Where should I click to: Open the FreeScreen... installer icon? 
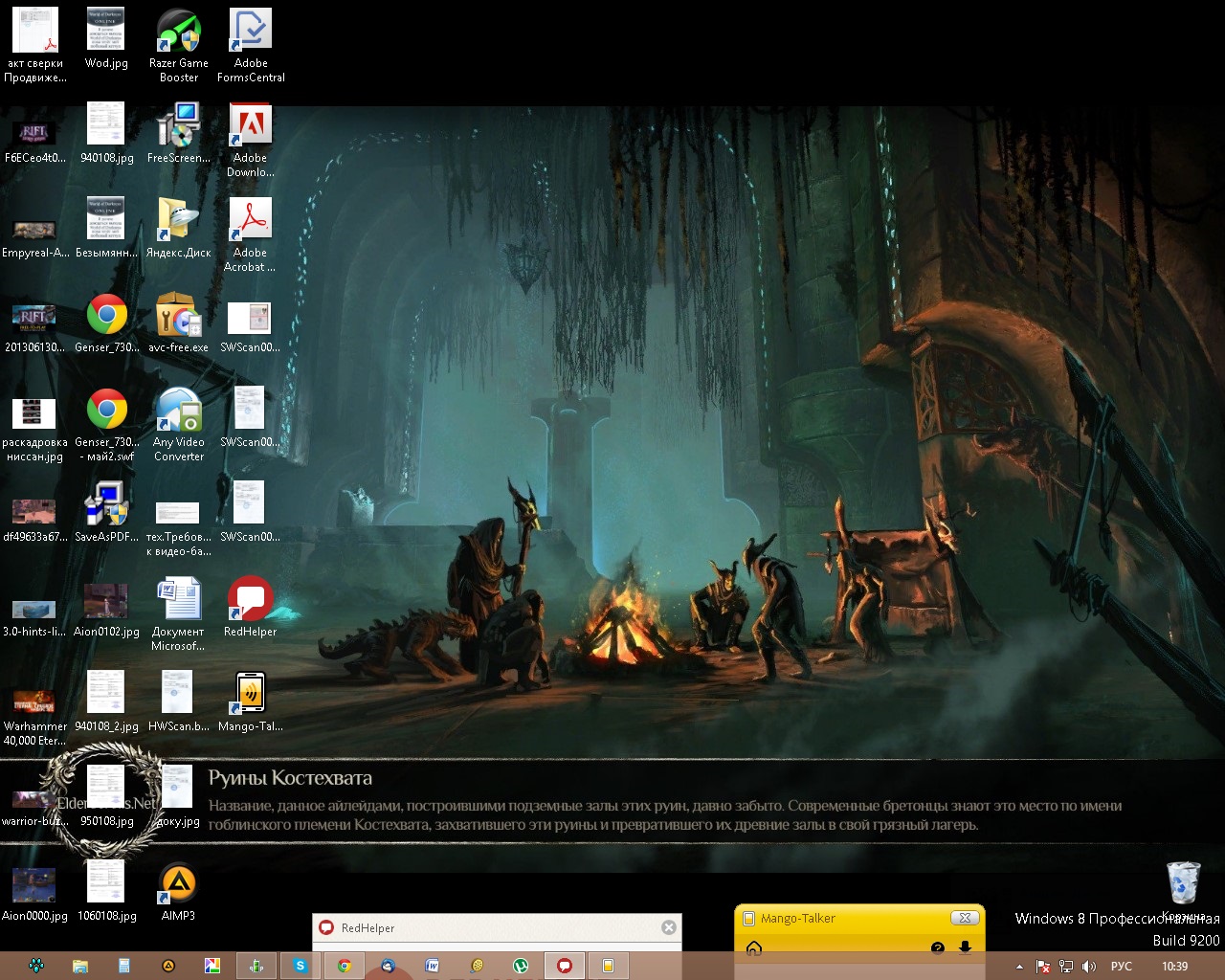click(x=179, y=133)
